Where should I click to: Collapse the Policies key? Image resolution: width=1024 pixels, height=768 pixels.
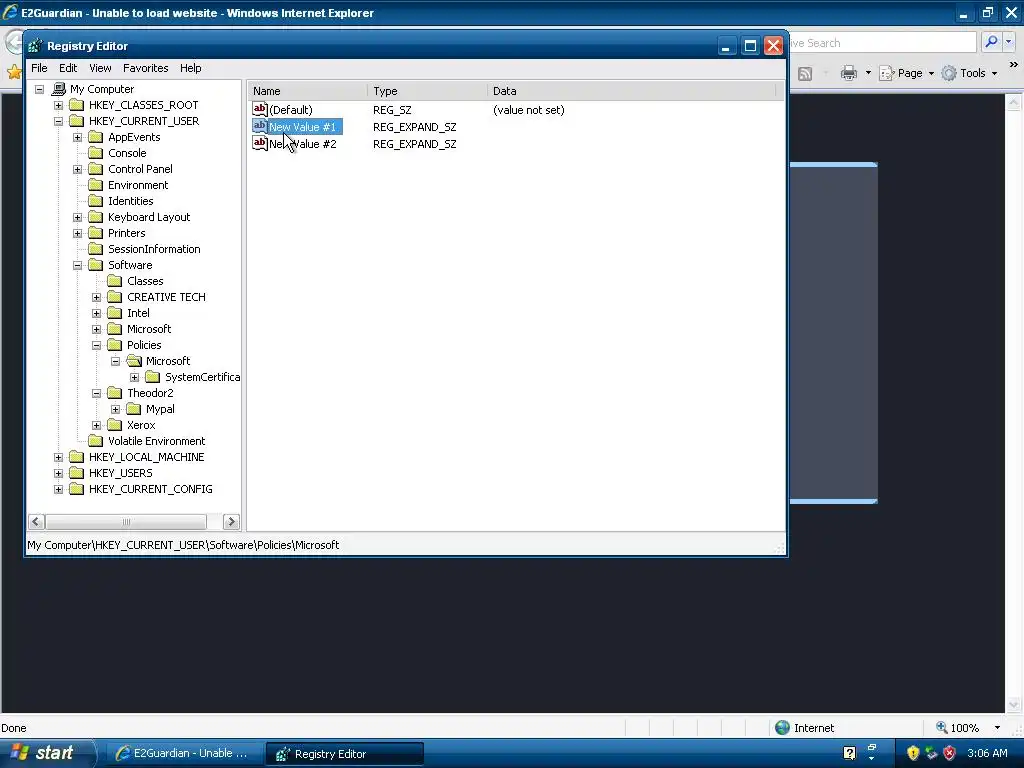tap(96, 345)
